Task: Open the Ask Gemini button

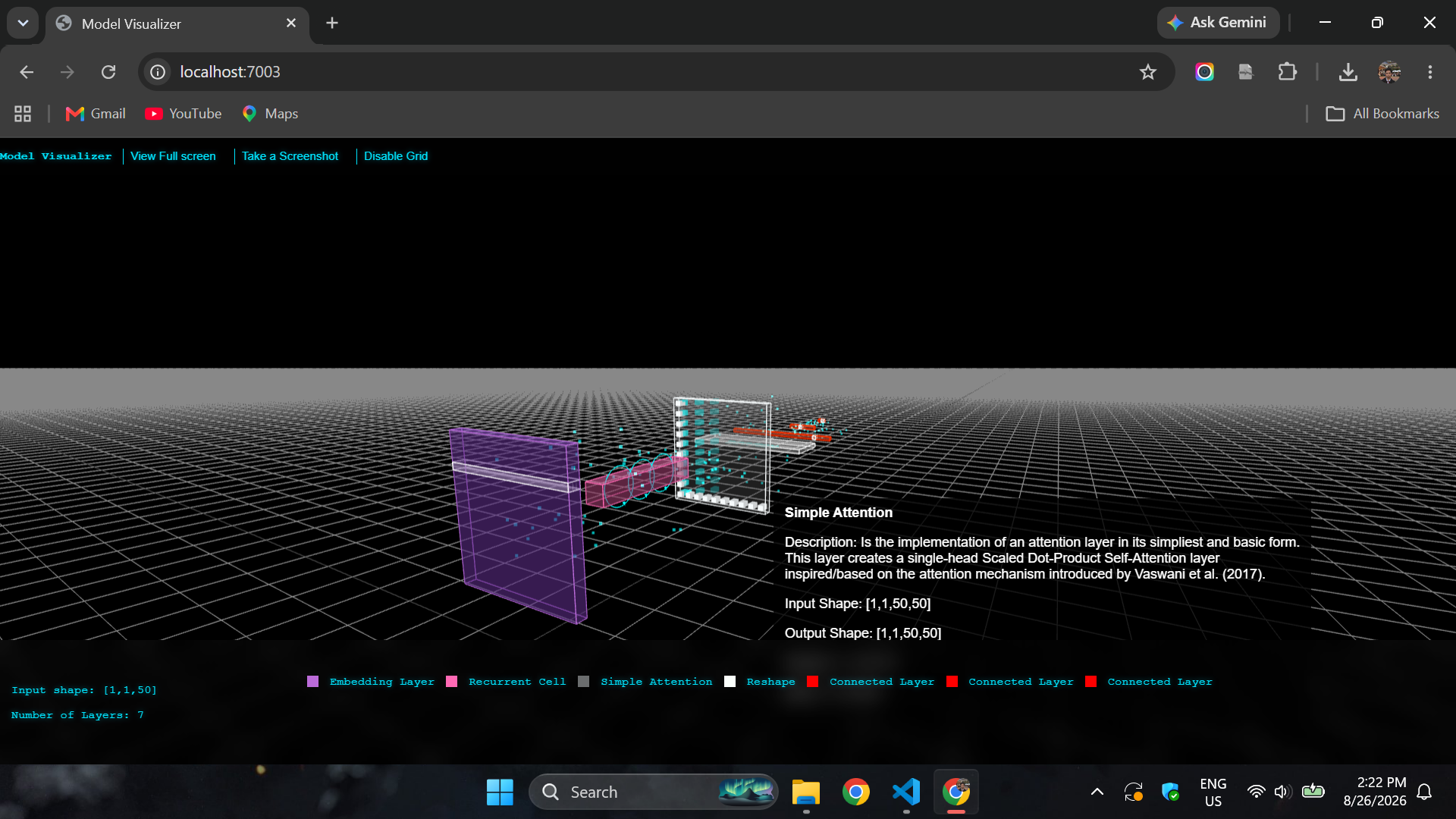Action: tap(1218, 23)
